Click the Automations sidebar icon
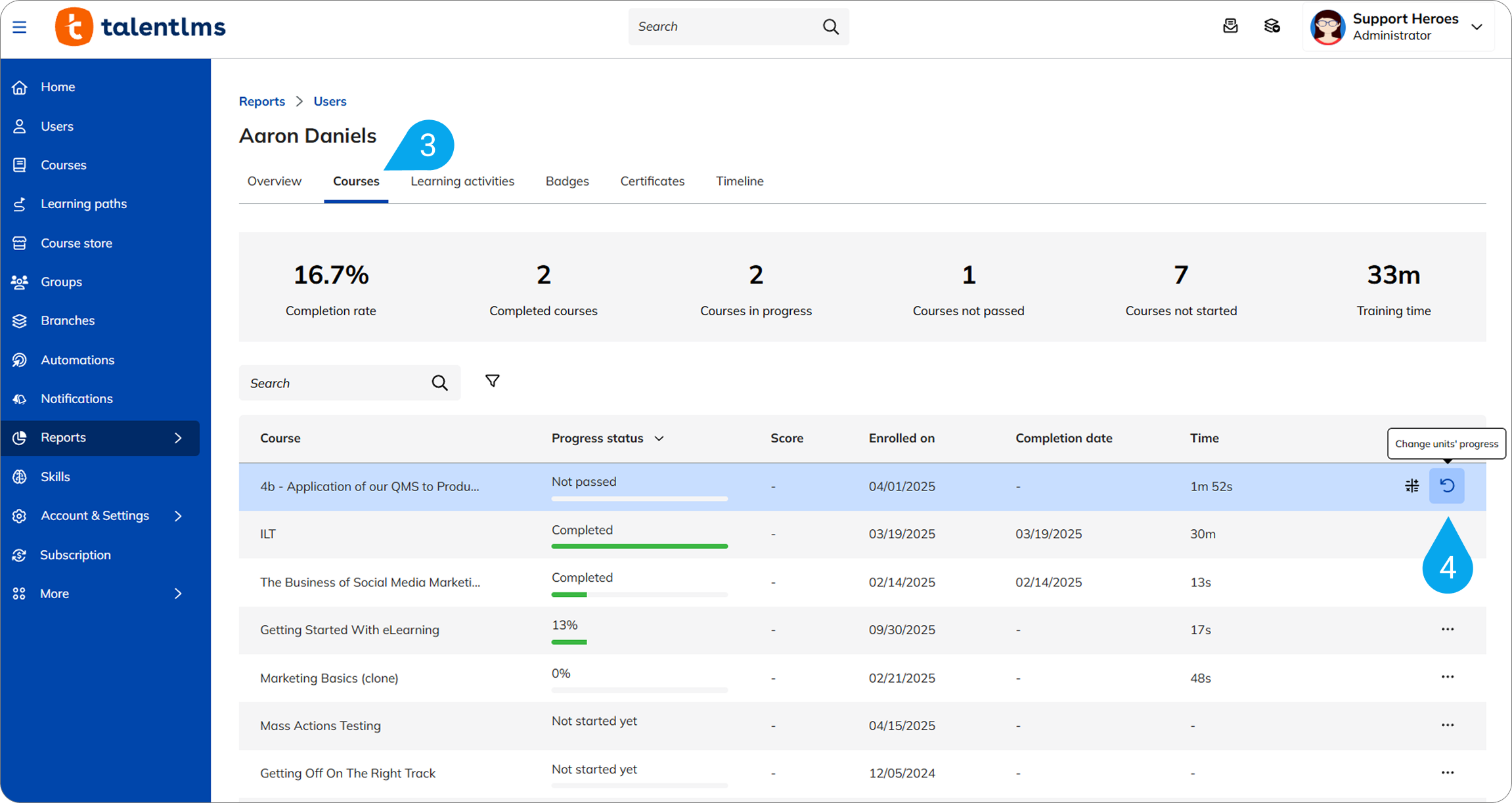 pos(20,360)
